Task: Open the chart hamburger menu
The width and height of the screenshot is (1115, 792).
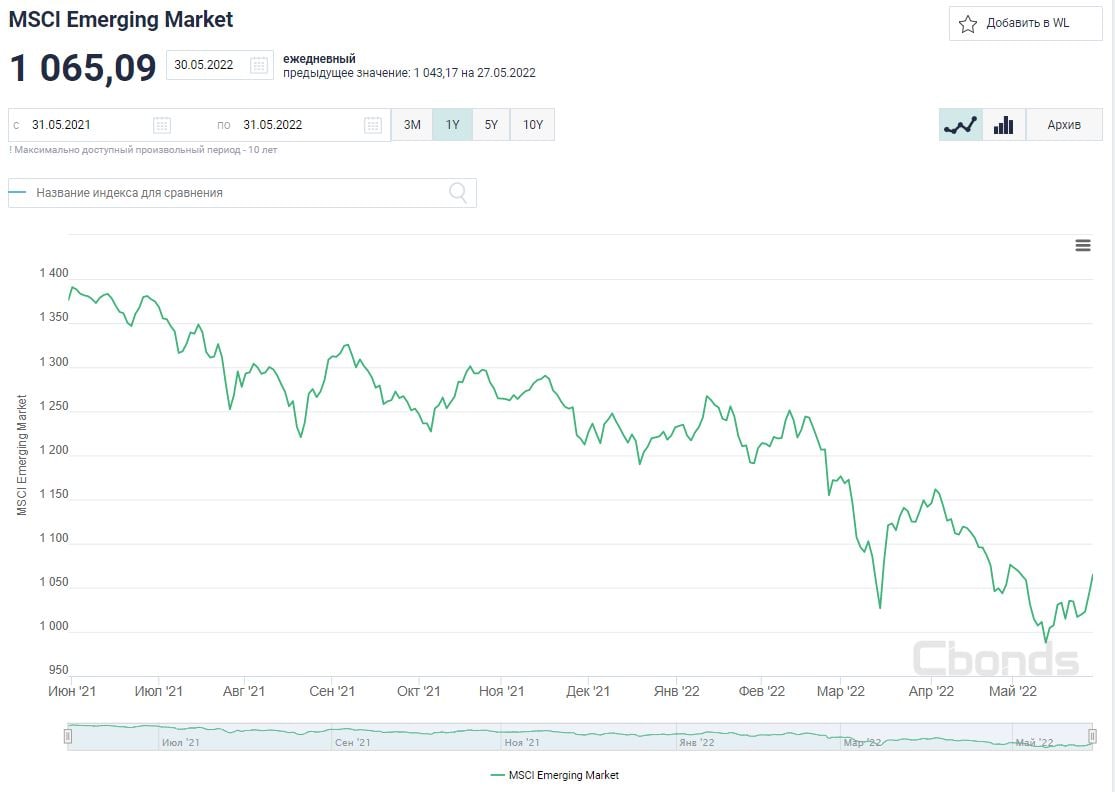Action: pos(1083,246)
